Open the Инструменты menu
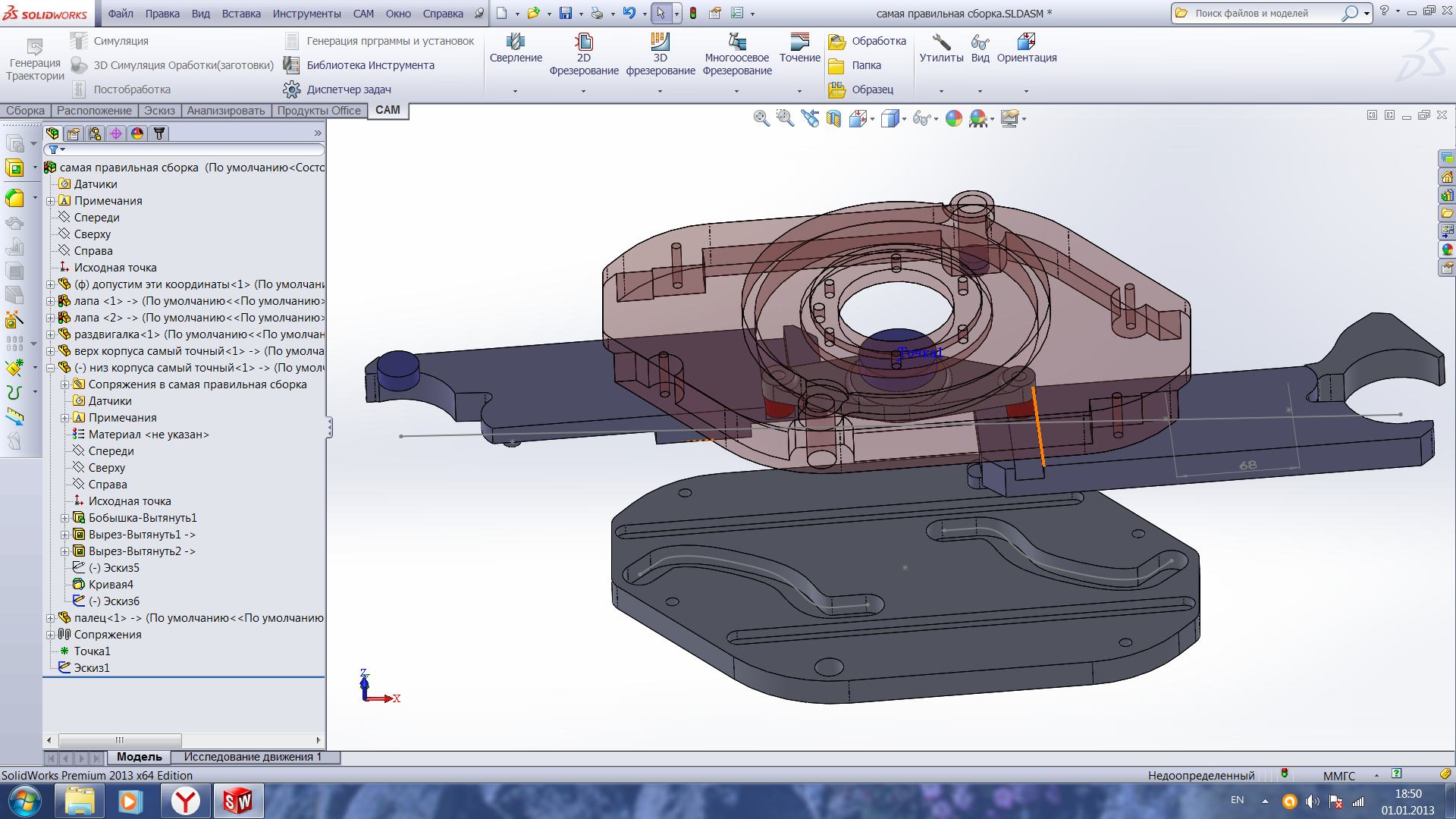 tap(306, 14)
